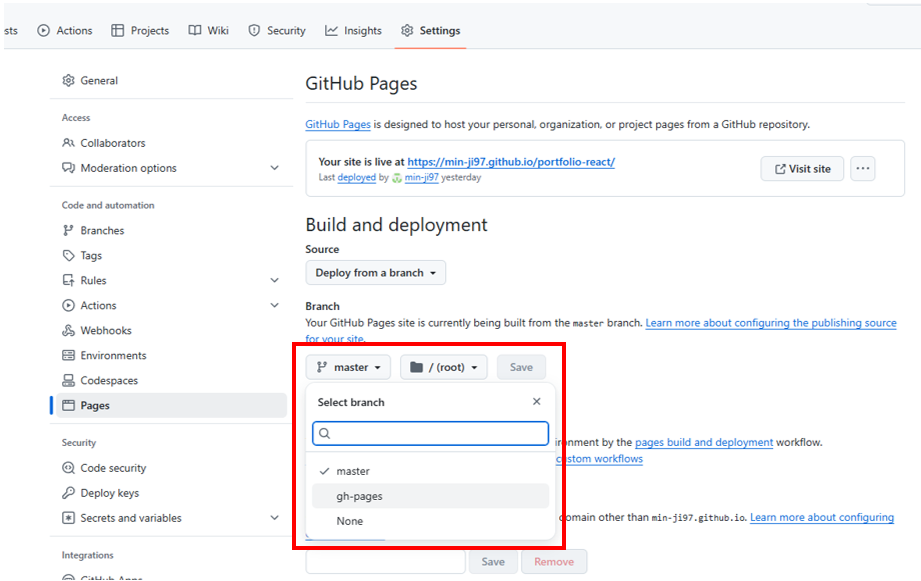Click the Code security shield-search icon

pyautogui.click(x=69, y=468)
